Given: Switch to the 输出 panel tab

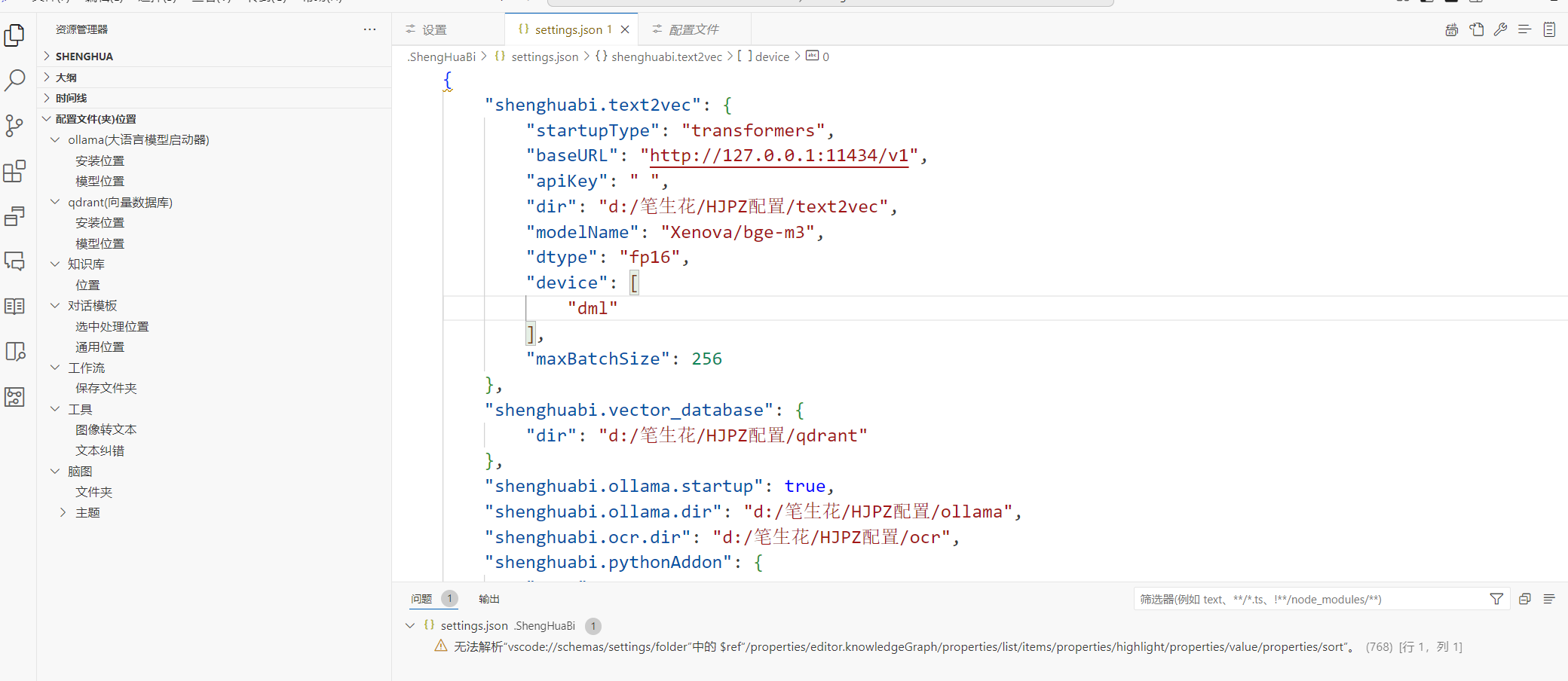Looking at the screenshot, I should coord(489,599).
